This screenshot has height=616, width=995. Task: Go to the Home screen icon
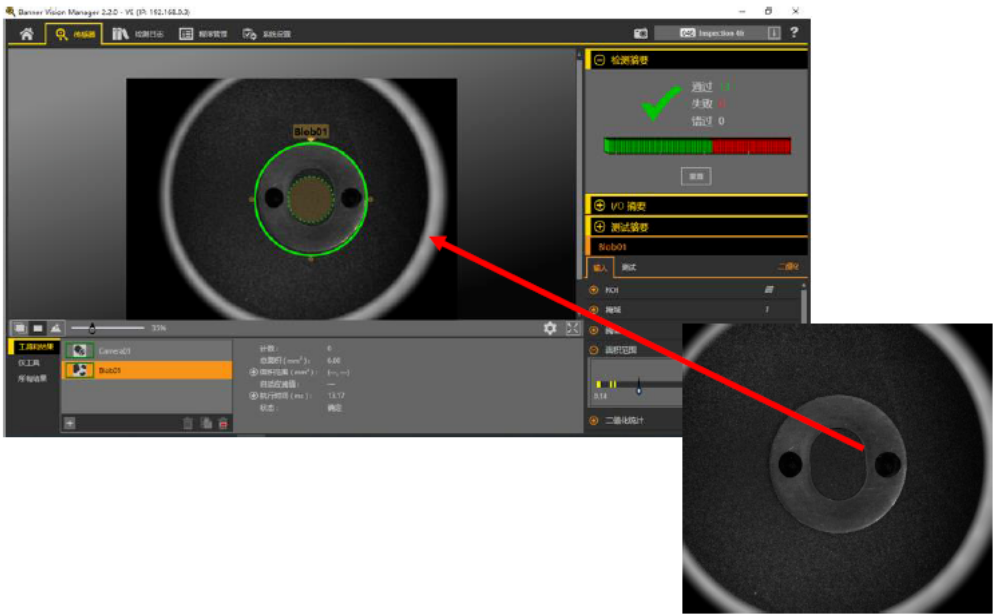point(27,34)
